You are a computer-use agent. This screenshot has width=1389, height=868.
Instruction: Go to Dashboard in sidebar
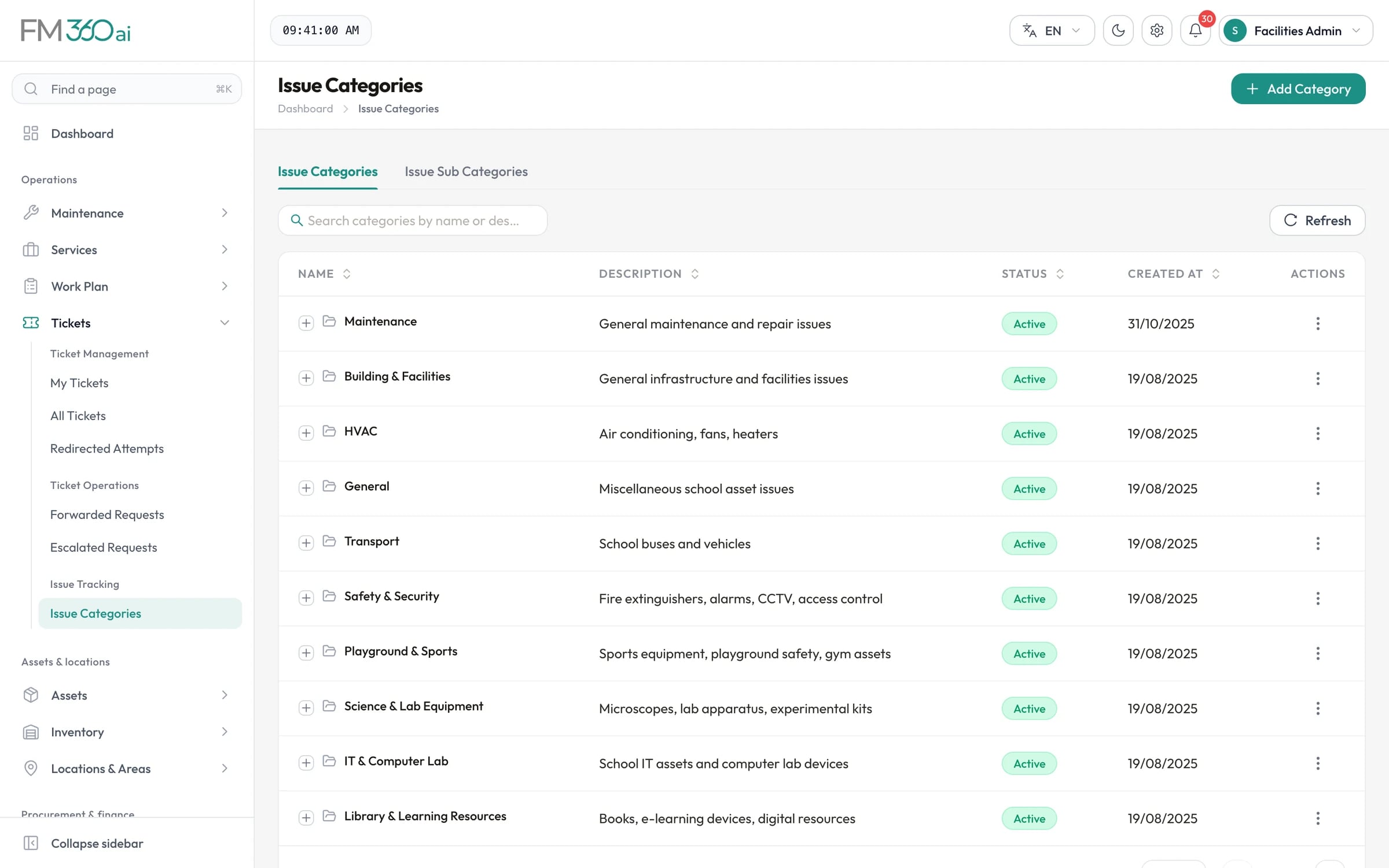click(x=127, y=134)
